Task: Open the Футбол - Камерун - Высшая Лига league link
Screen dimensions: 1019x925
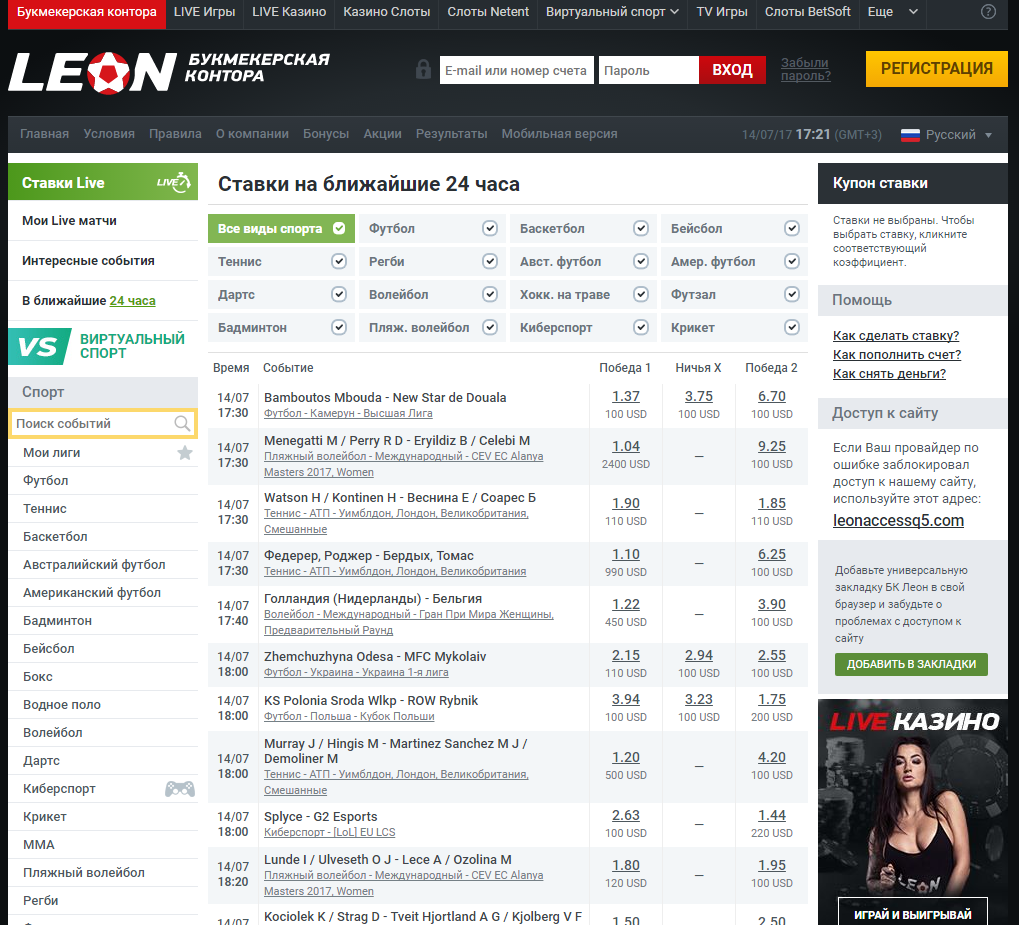Action: [348, 413]
